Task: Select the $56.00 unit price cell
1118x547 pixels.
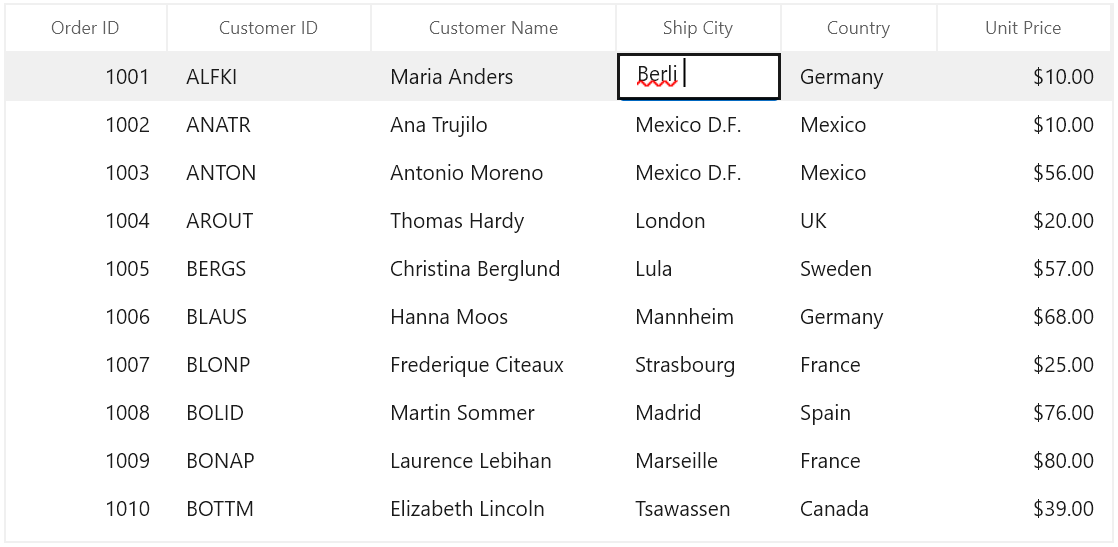Action: tap(1063, 173)
